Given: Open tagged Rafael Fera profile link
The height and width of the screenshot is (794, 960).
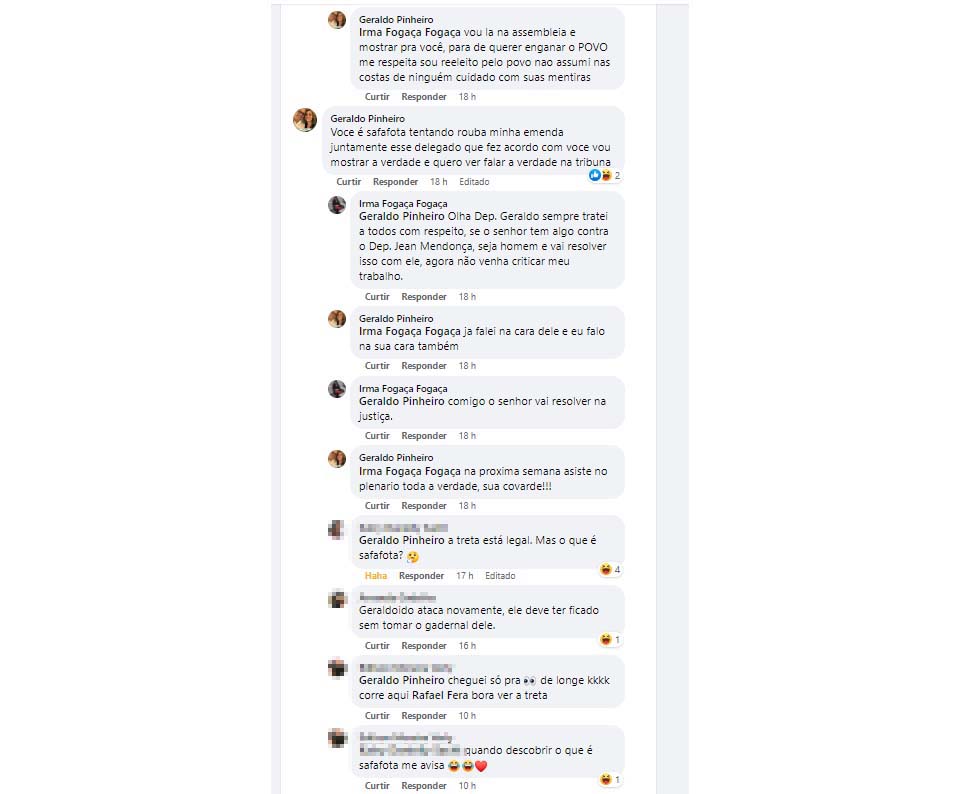Looking at the screenshot, I should click(x=441, y=695).
